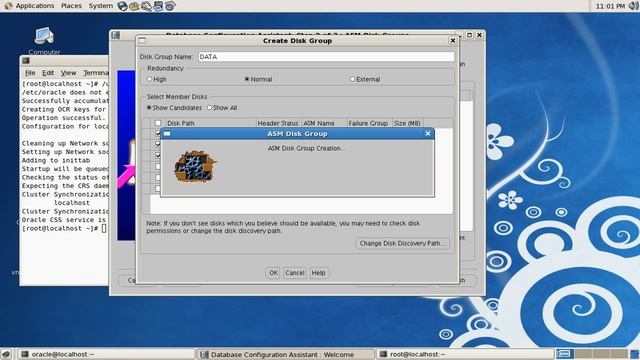The image size is (640, 360).
Task: Click 'Creating OCR keys for' terminal line
Action: pos(64,109)
